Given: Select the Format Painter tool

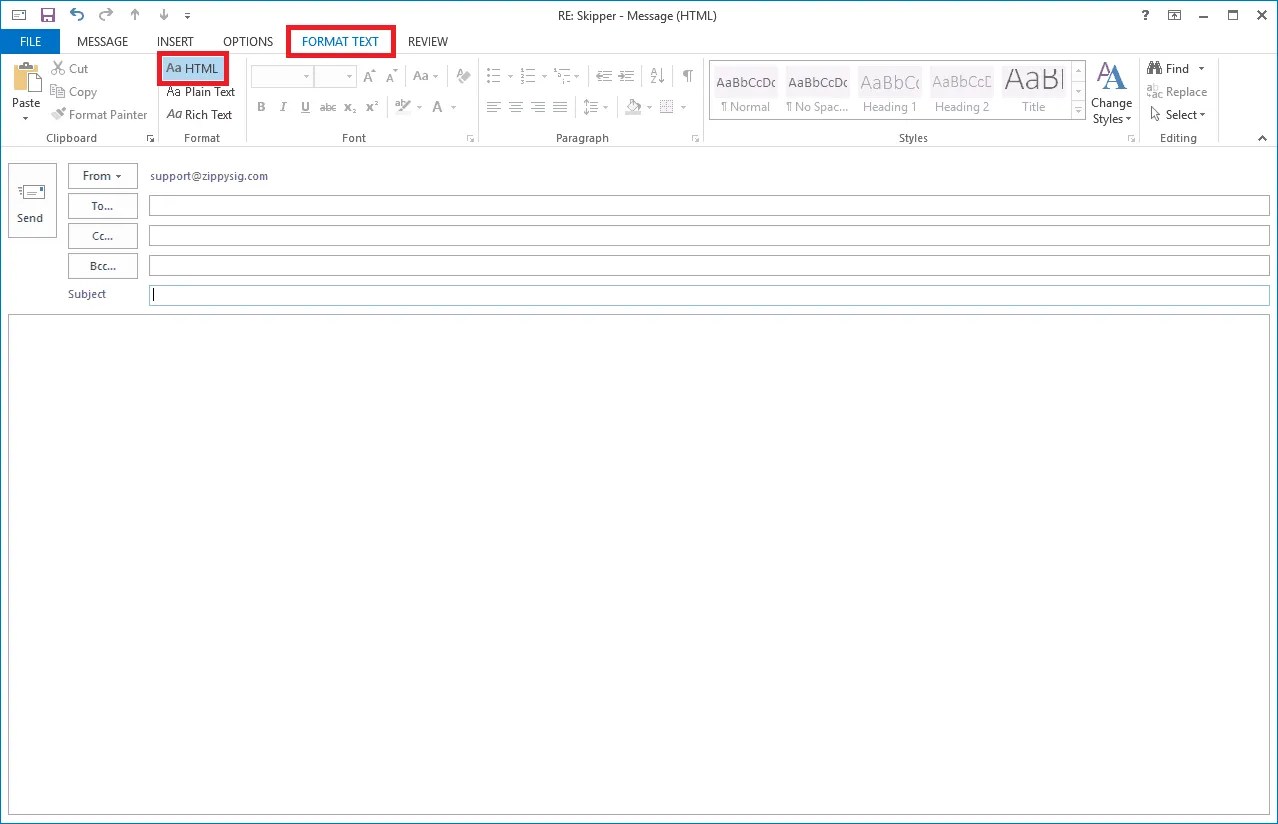Looking at the screenshot, I should click(x=99, y=114).
